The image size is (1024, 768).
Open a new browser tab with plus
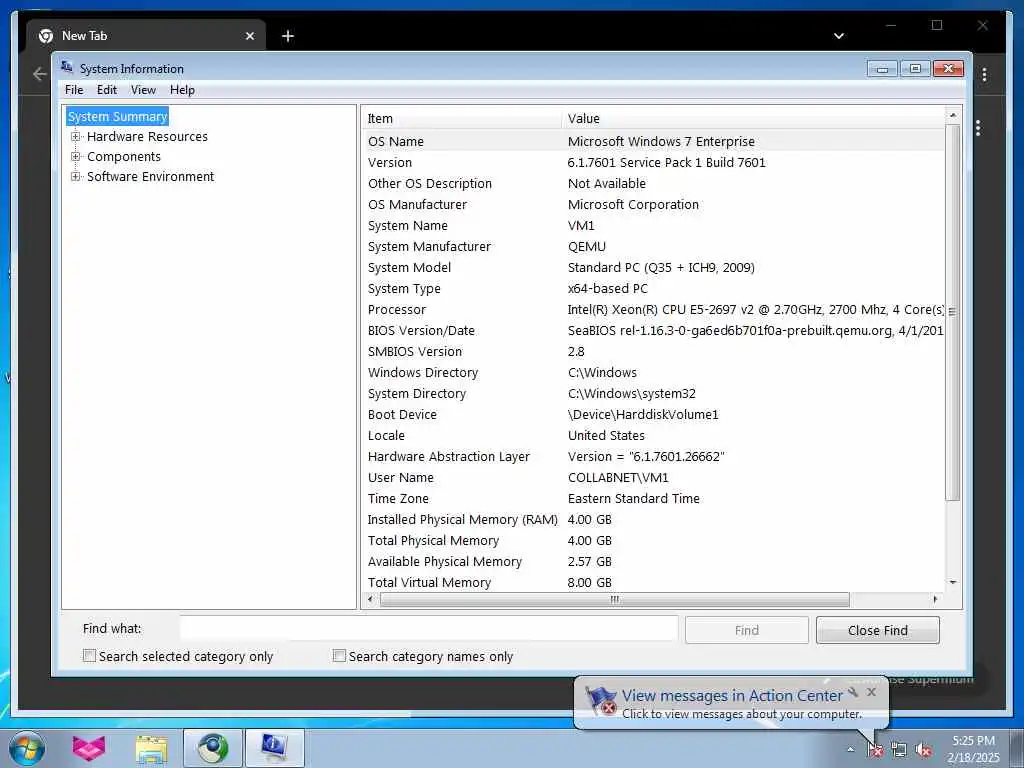[x=287, y=36]
